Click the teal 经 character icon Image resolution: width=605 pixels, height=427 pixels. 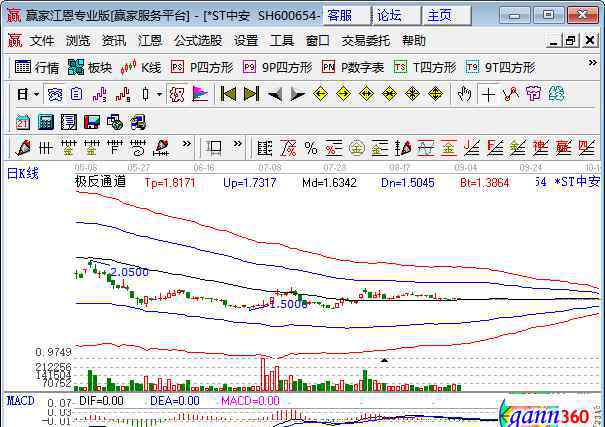click(557, 94)
